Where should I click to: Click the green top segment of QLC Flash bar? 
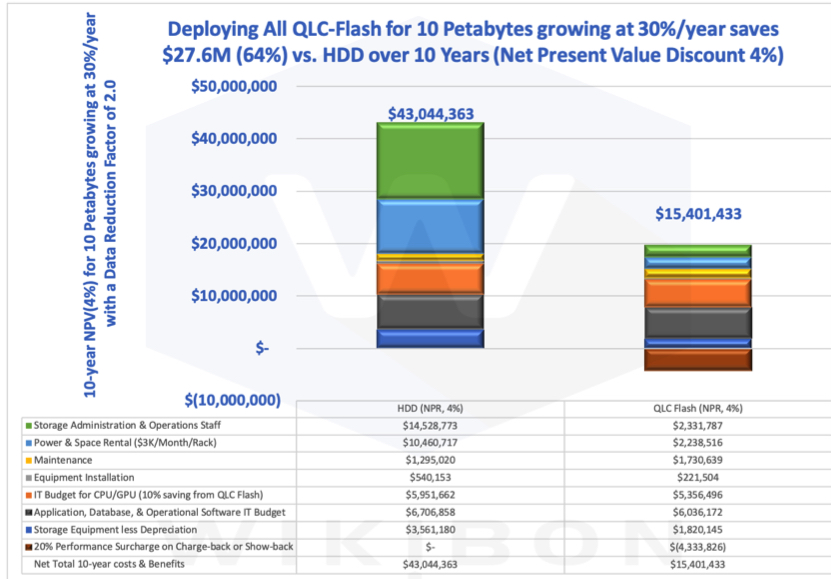[x=698, y=251]
